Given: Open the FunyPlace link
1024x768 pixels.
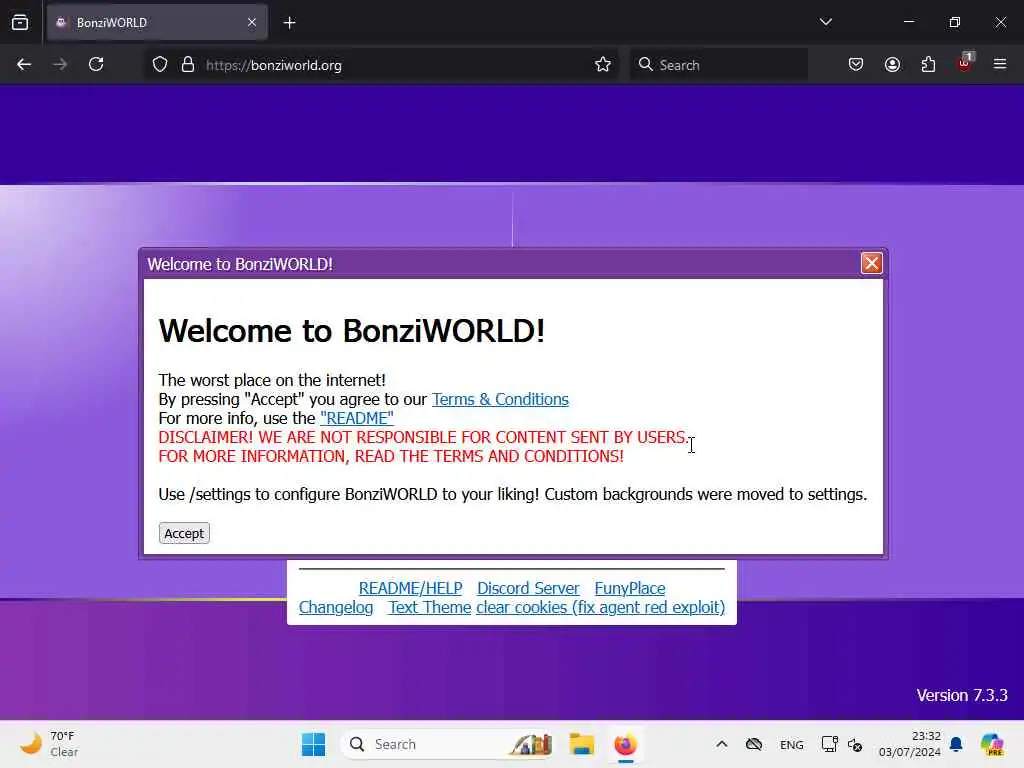Looking at the screenshot, I should tap(630, 588).
